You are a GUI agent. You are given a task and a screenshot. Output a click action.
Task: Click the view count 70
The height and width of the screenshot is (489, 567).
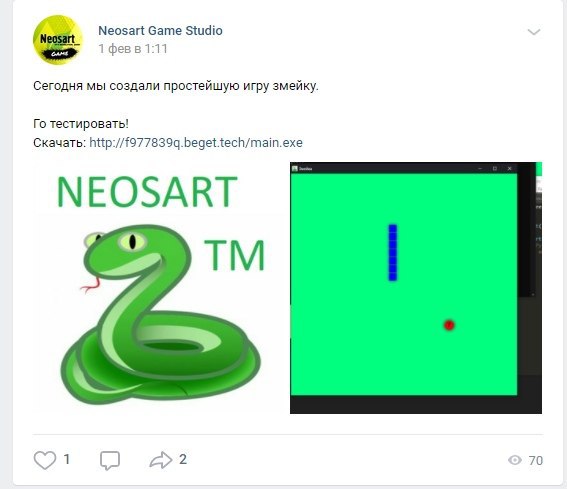[x=536, y=460]
